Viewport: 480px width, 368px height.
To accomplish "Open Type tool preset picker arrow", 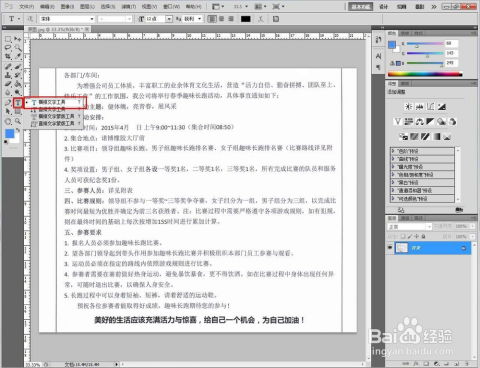I will coord(19,19).
